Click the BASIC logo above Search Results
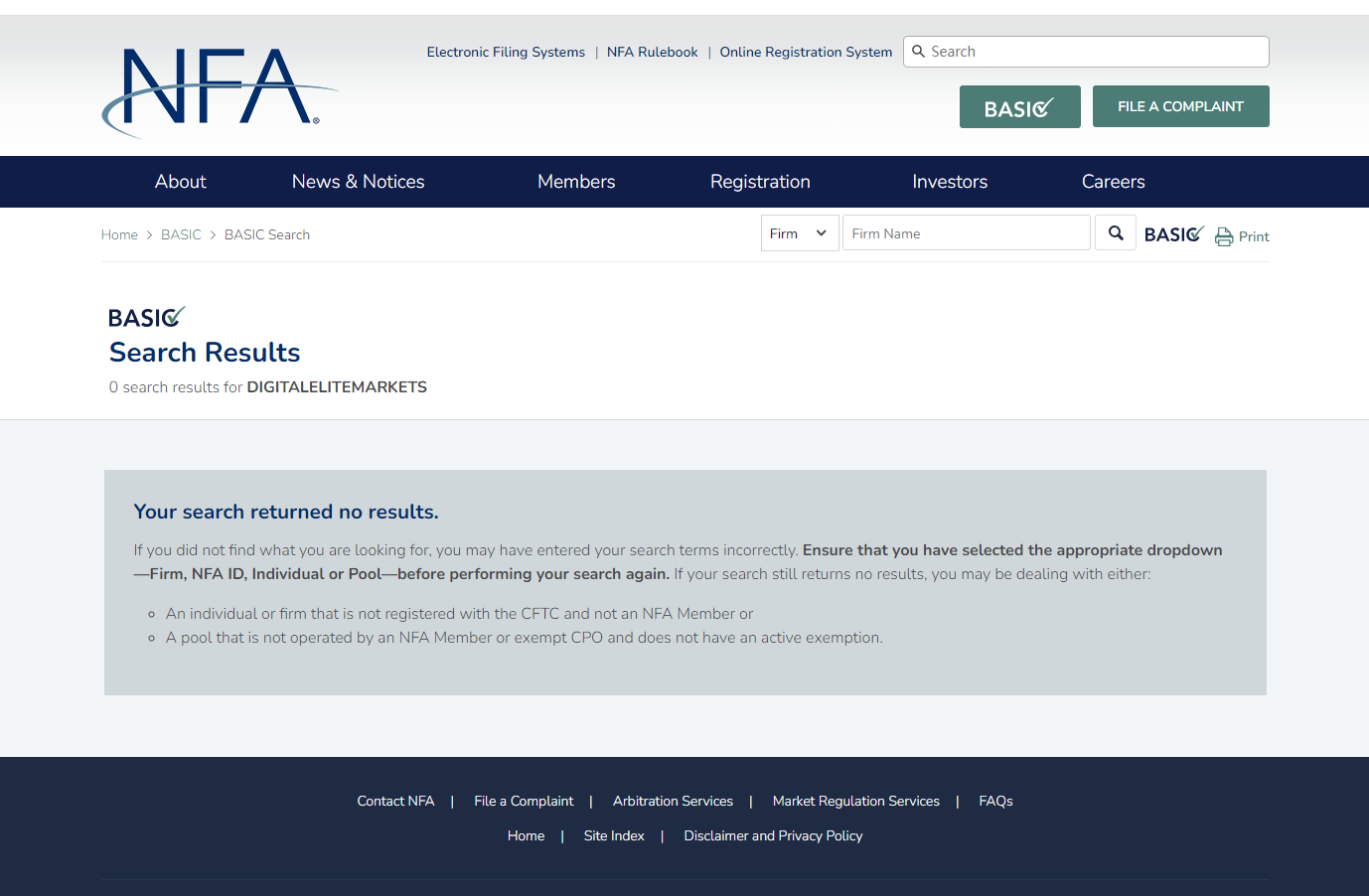Image resolution: width=1369 pixels, height=896 pixels. 147,317
